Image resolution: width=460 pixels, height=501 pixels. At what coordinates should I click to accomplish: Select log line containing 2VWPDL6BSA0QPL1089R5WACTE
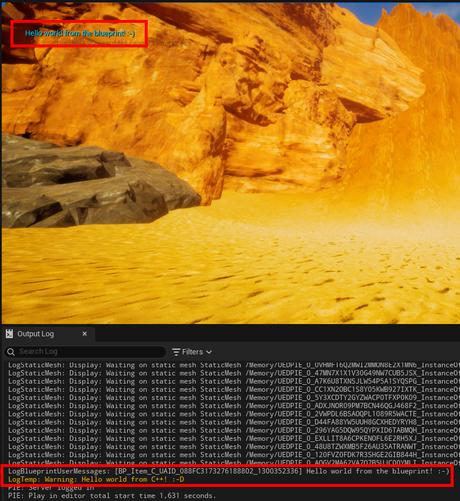point(233,414)
